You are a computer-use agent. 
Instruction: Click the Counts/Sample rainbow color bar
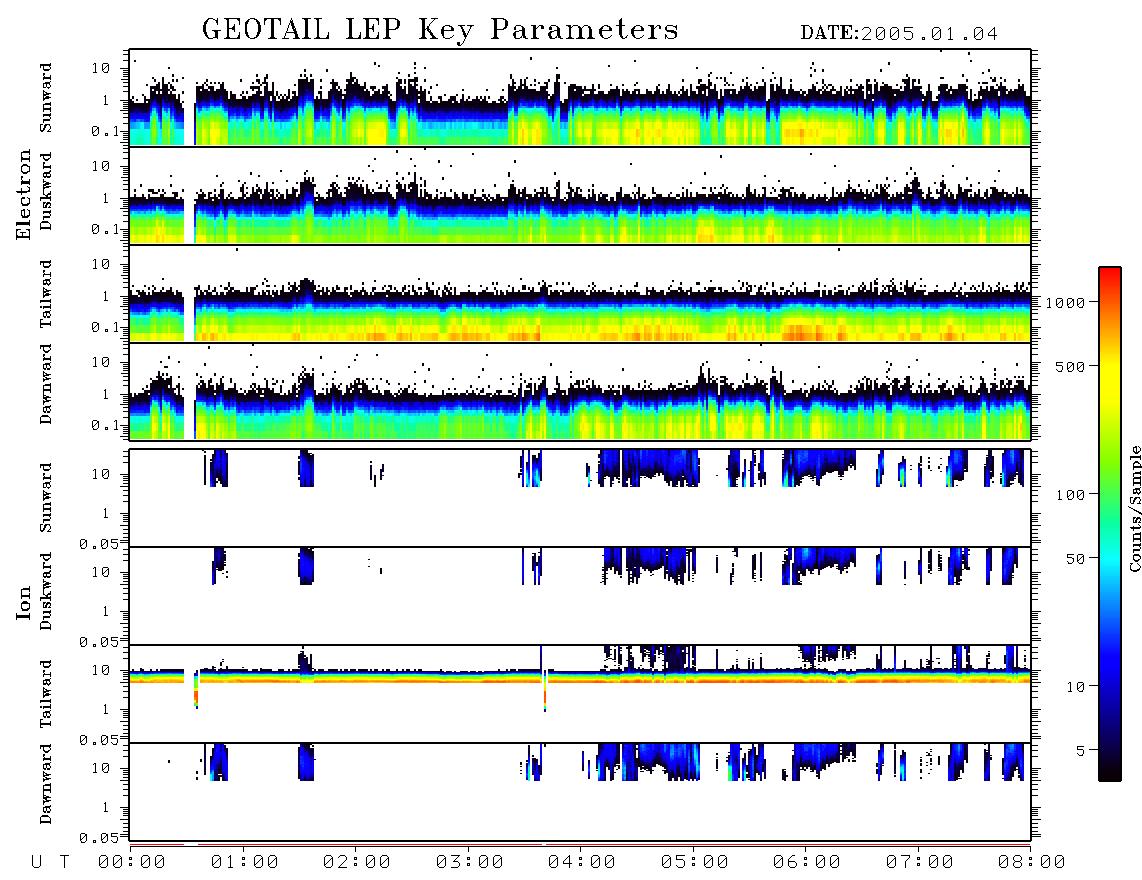[1110, 524]
